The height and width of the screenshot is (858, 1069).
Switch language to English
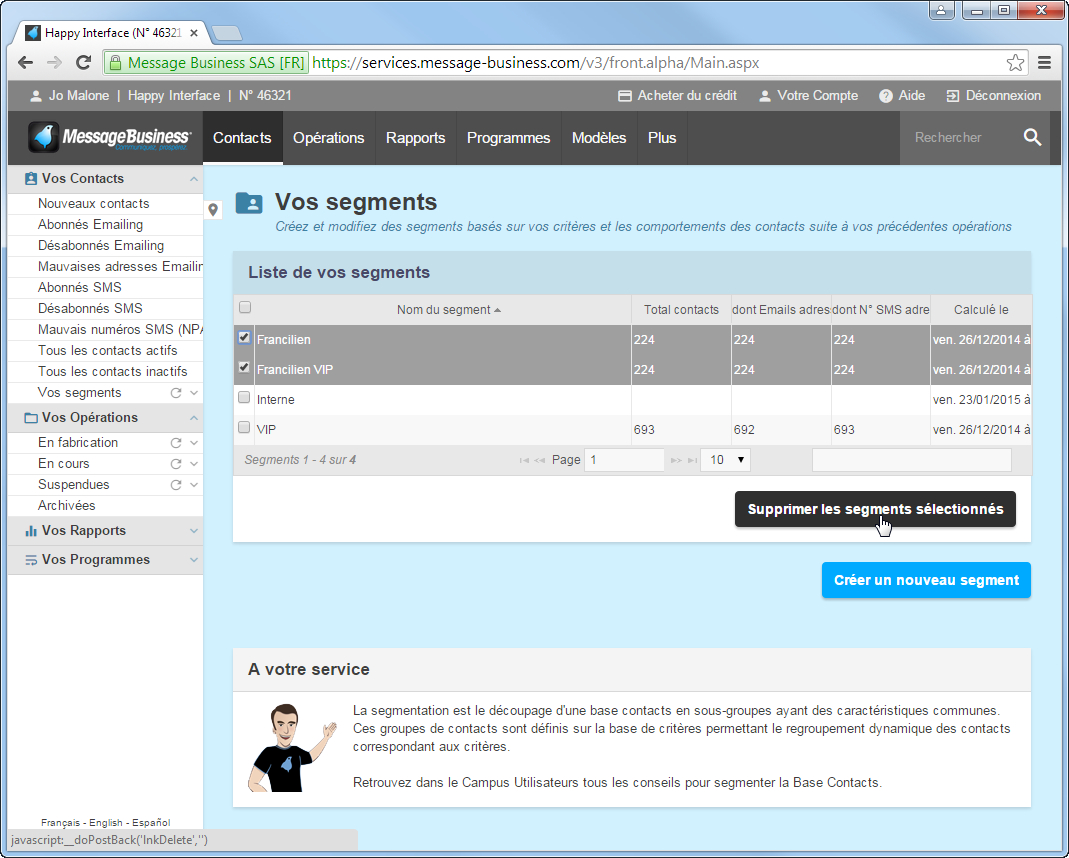click(x=102, y=822)
